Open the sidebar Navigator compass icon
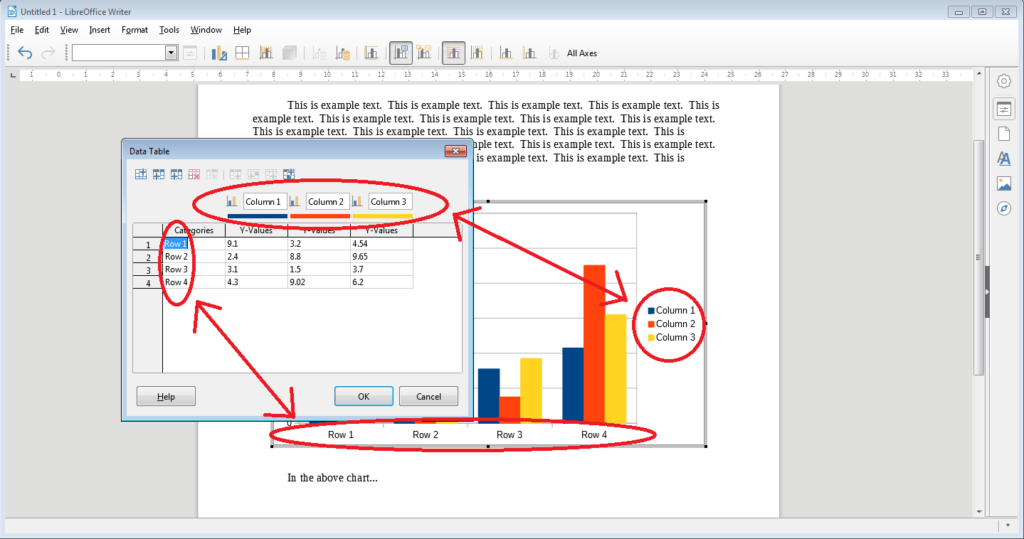The image size is (1024, 539). click(x=1004, y=208)
